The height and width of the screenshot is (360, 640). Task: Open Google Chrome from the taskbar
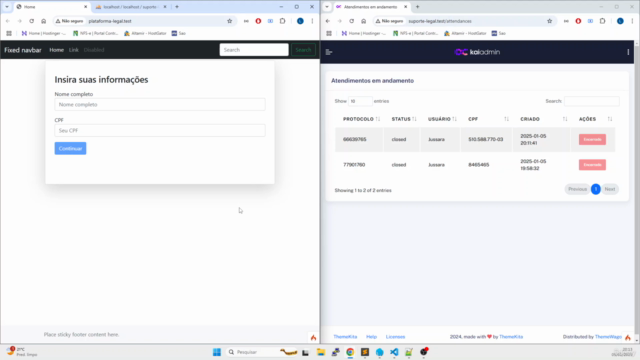350,352
